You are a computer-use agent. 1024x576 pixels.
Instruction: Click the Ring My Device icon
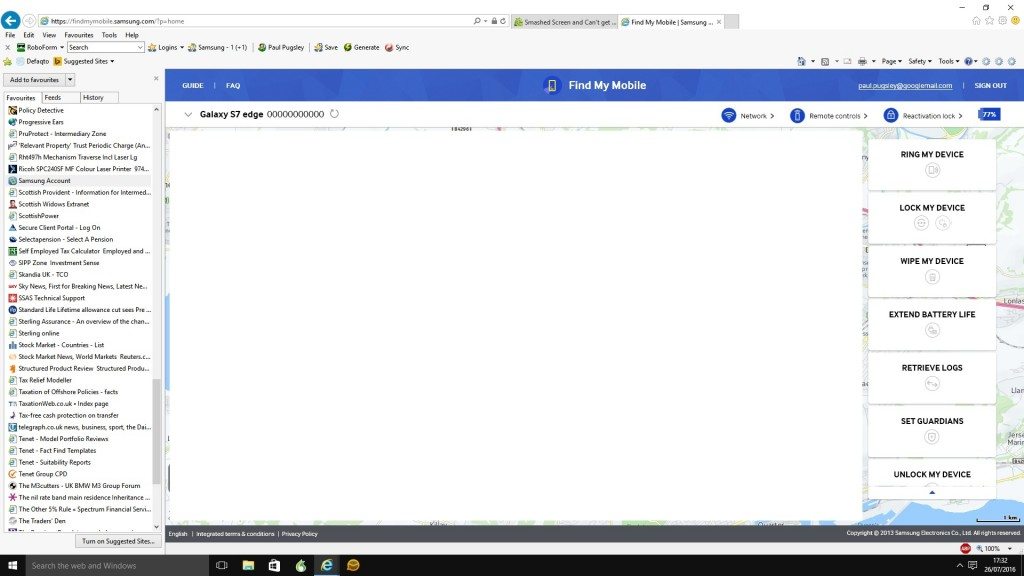coord(932,170)
